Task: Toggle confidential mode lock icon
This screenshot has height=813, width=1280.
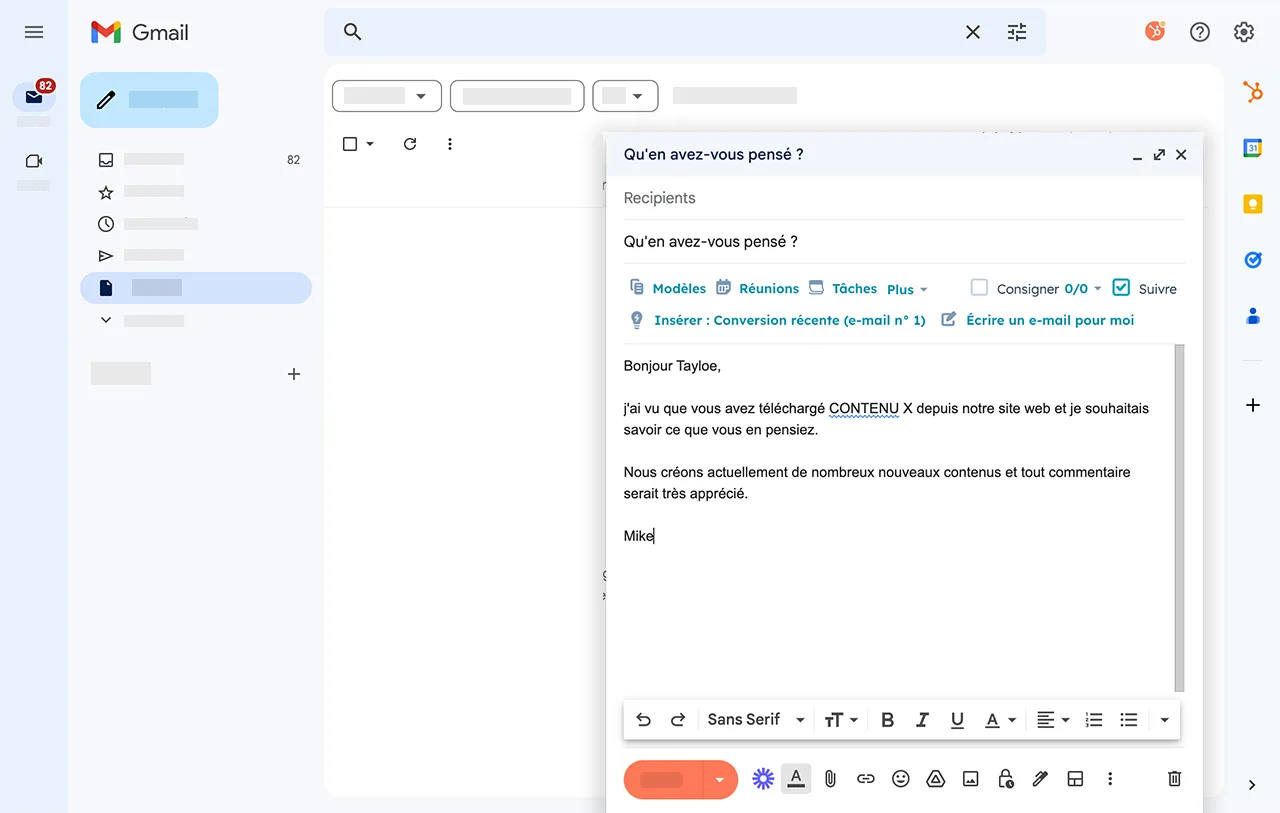Action: pos(1006,779)
